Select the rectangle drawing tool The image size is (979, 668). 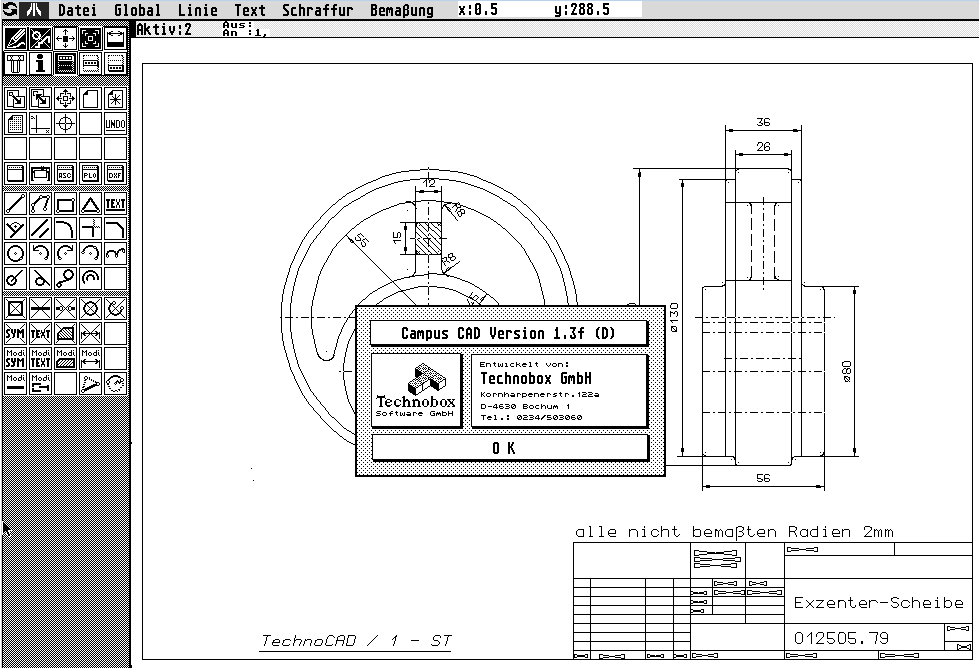pos(66,204)
